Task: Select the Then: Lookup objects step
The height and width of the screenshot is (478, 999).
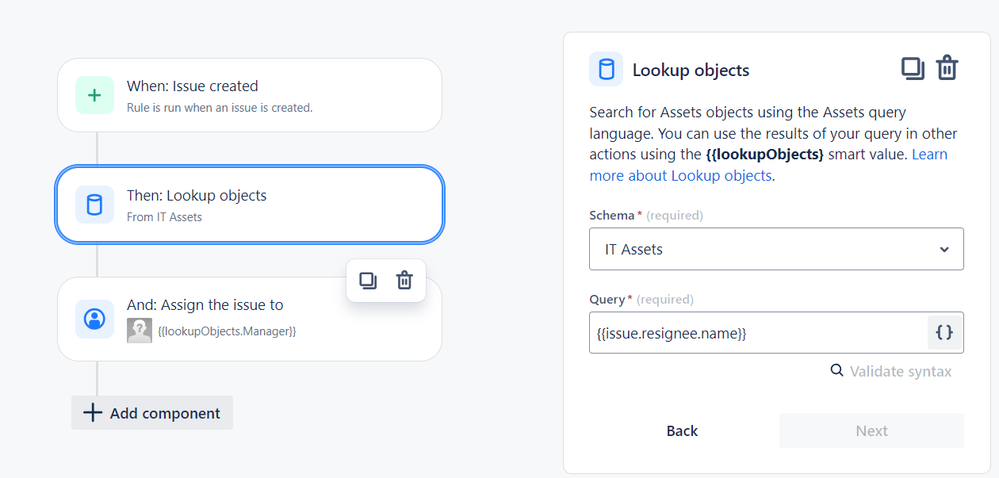Action: pos(250,205)
